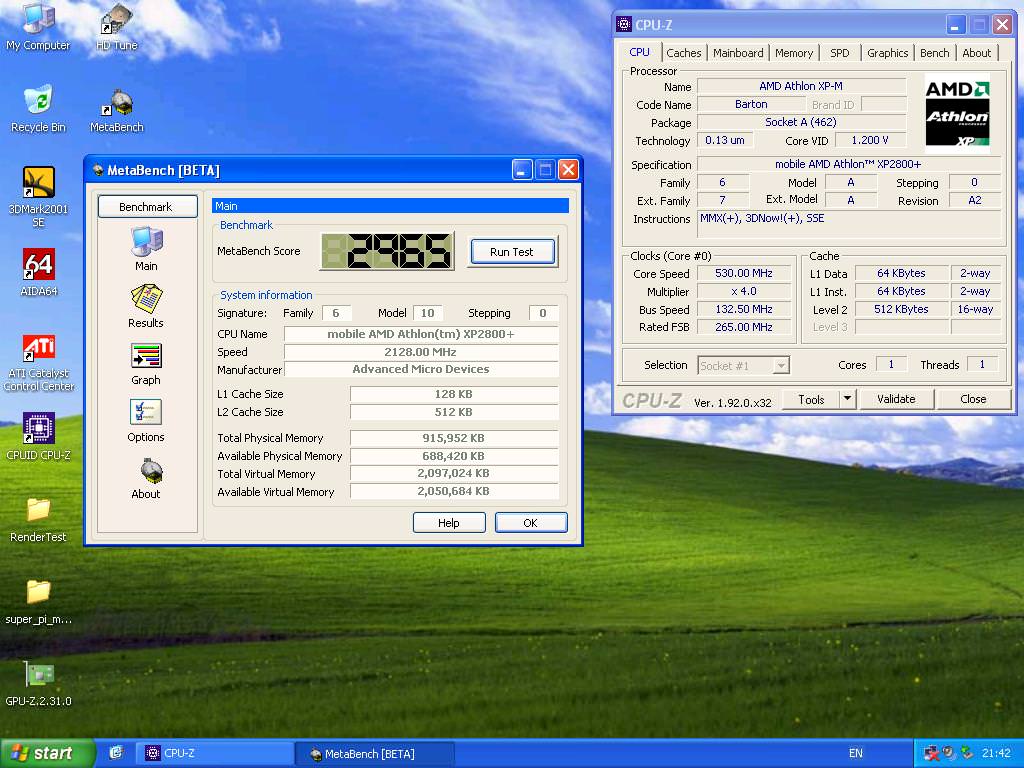This screenshot has width=1024, height=768.
Task: Switch to the SPD tab in CPU-Z
Action: [840, 53]
